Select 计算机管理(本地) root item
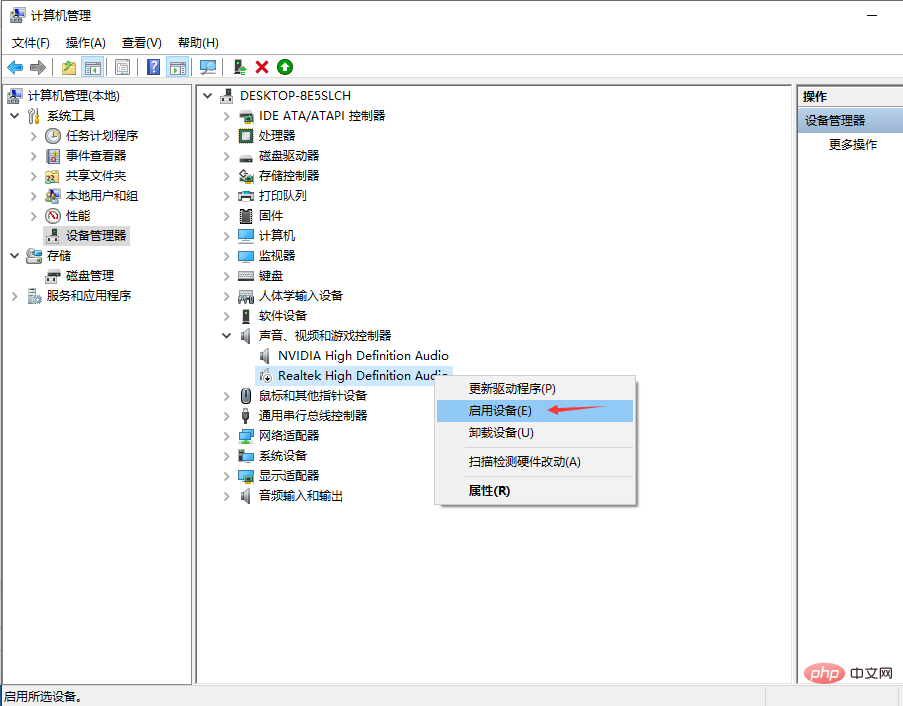Viewport: 903px width, 706px height. [x=74, y=96]
